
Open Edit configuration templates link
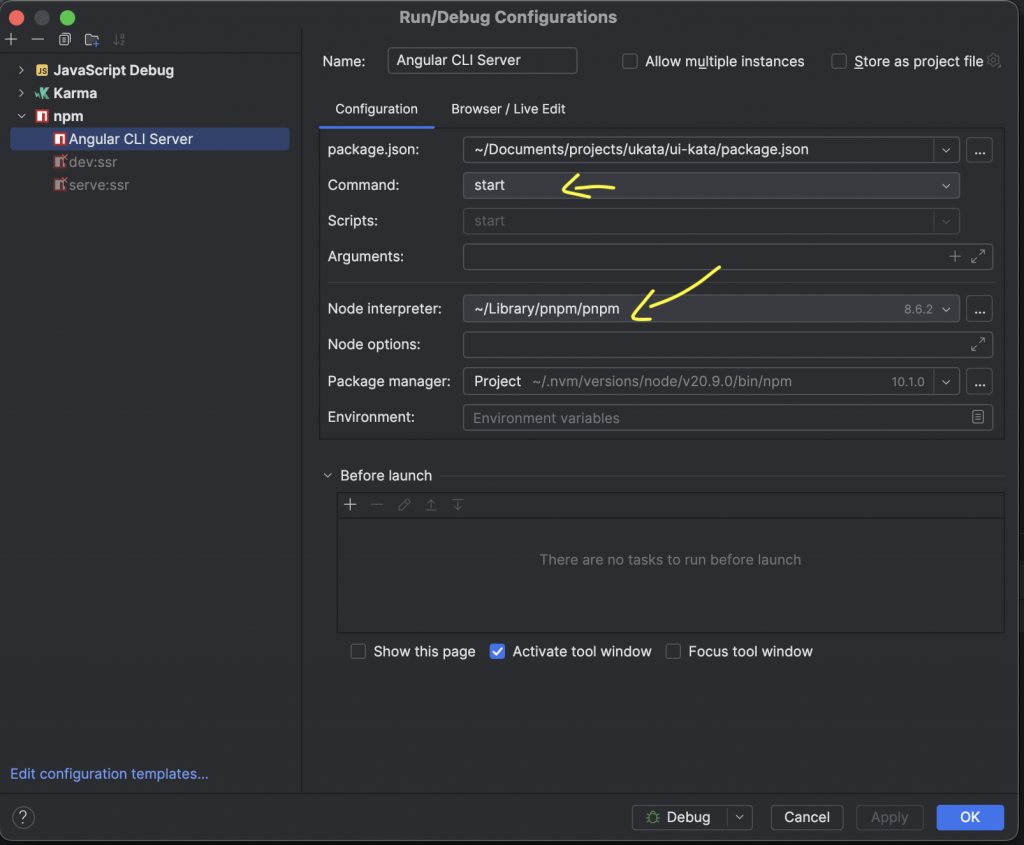point(109,774)
